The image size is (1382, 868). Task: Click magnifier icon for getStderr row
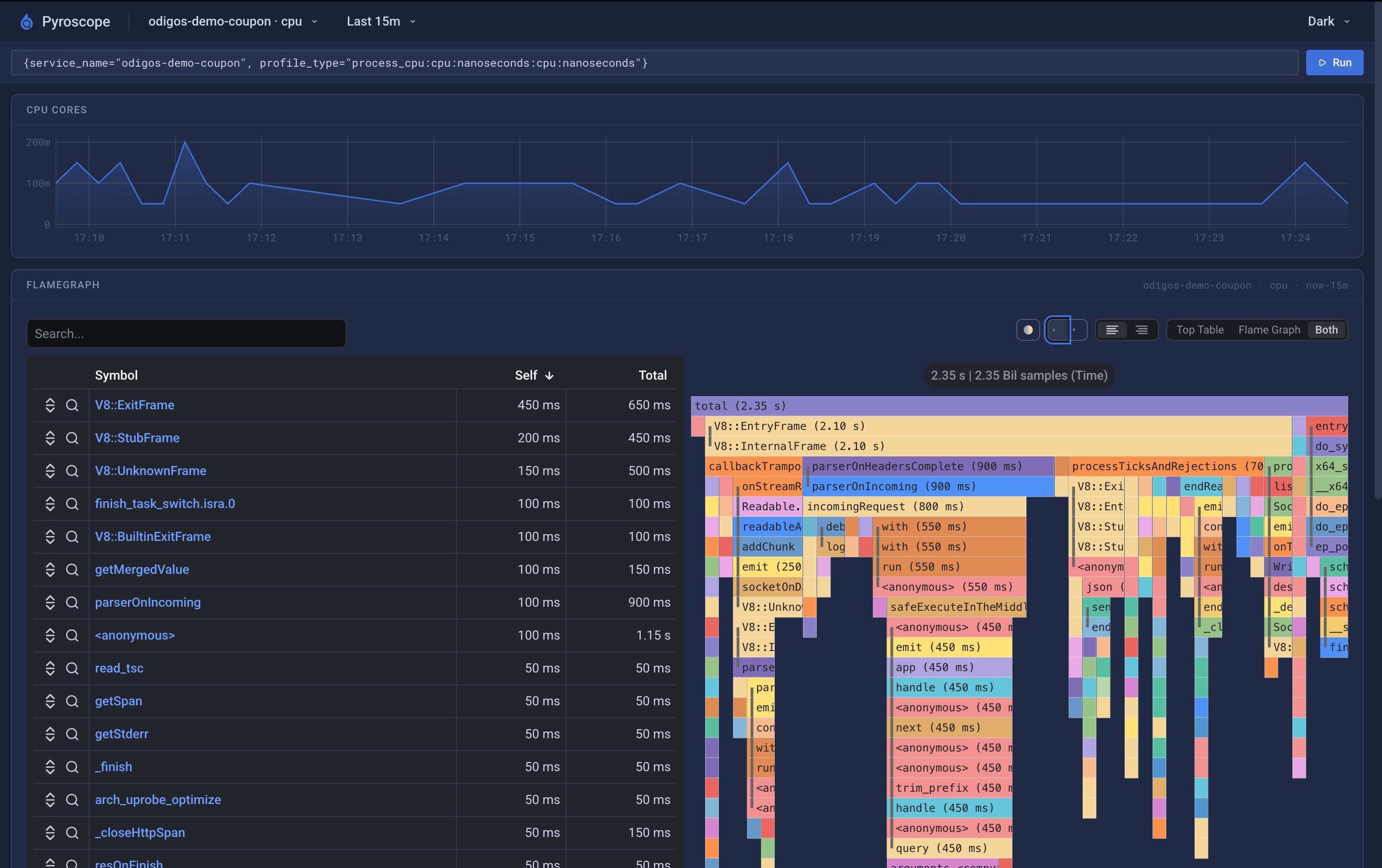pyautogui.click(x=72, y=734)
